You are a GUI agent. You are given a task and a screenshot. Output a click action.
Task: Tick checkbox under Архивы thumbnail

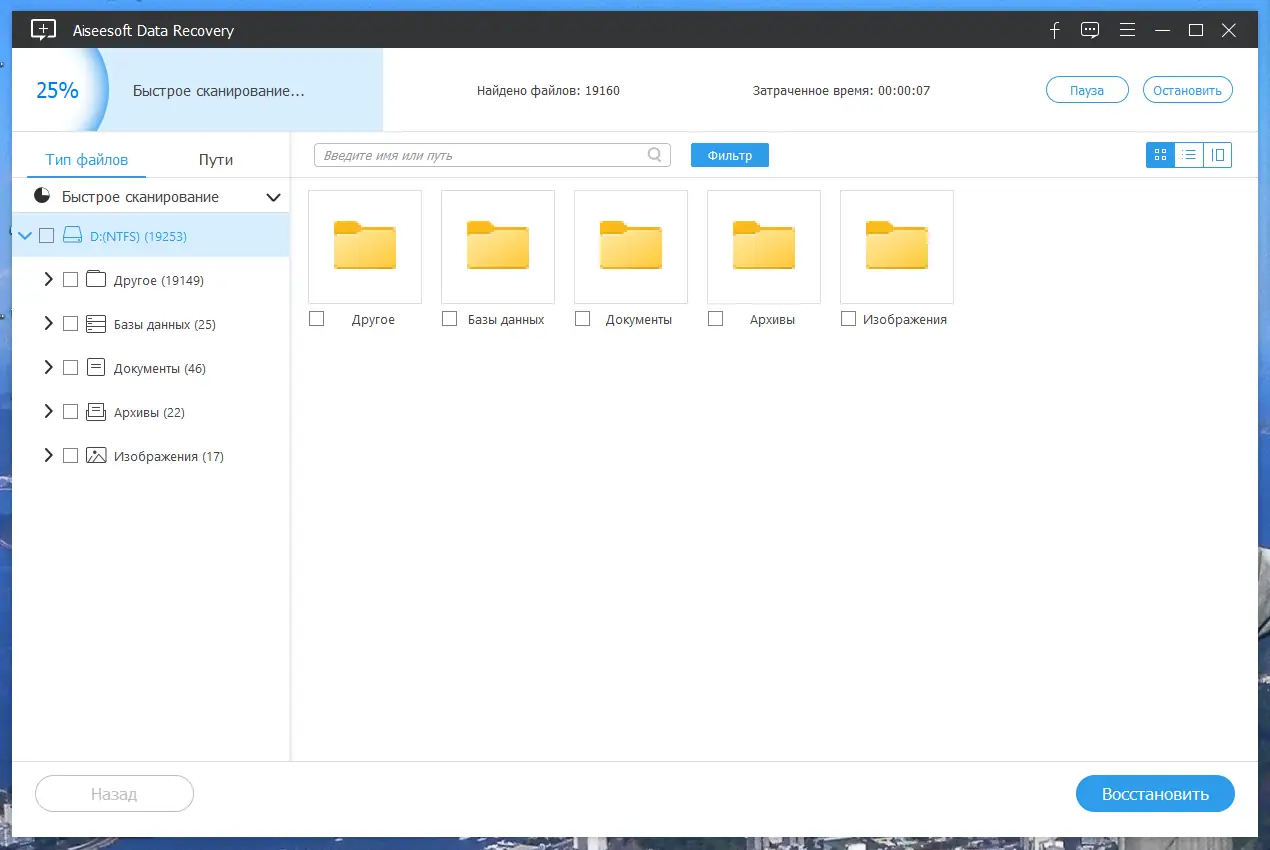[715, 319]
